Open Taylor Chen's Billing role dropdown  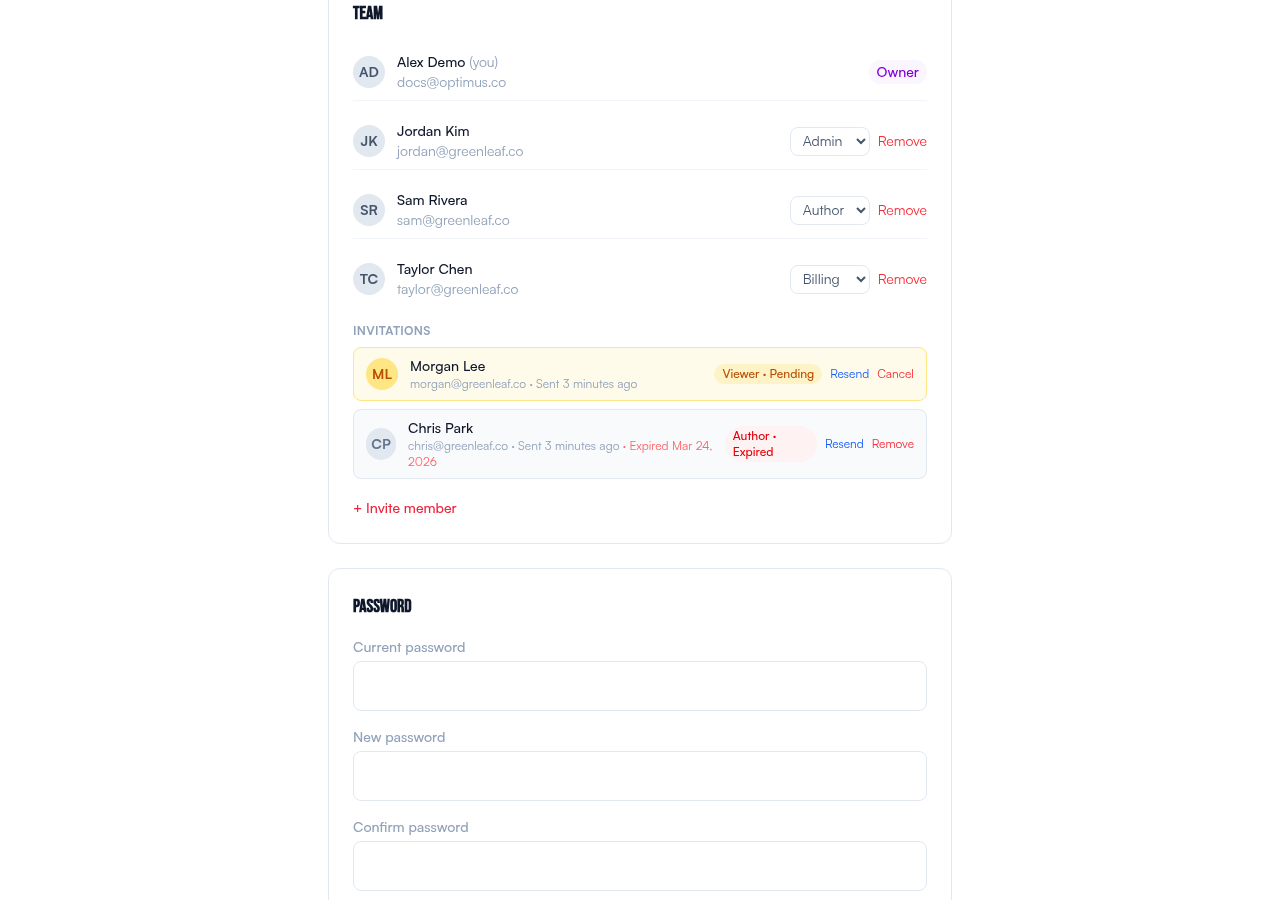[829, 279]
